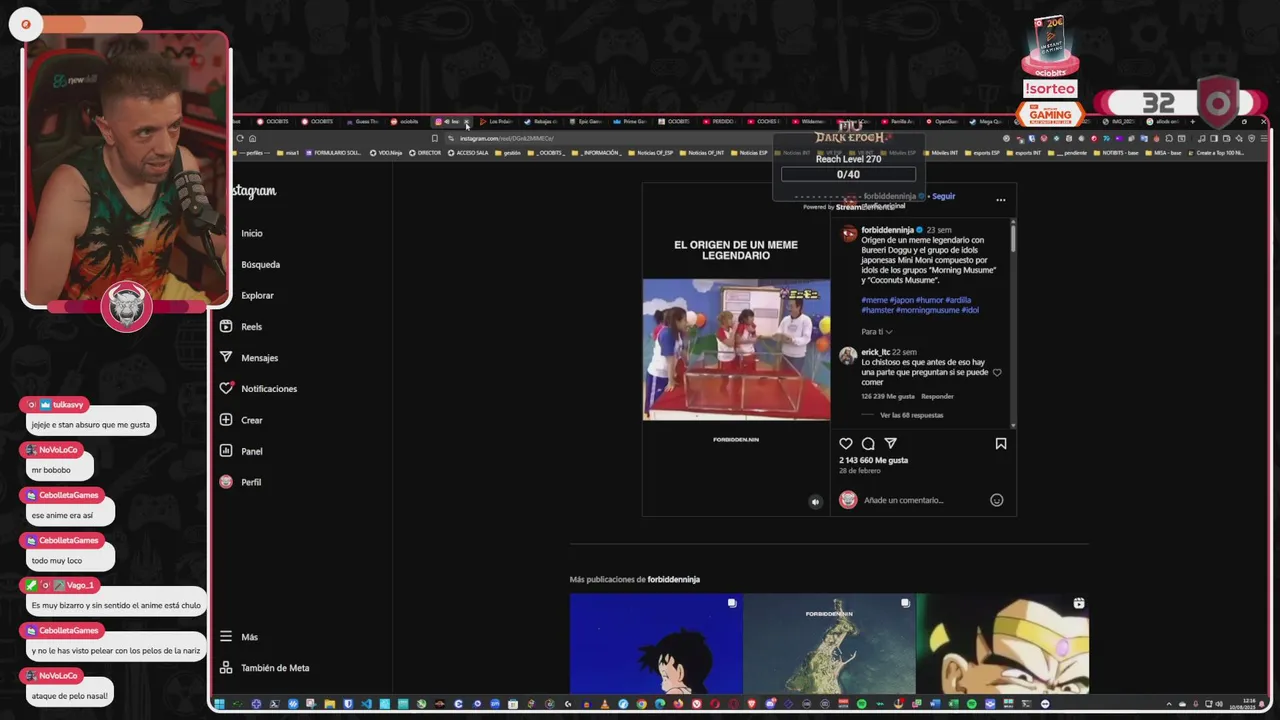Open the ACCESO SALA bookmark
Viewport: 1280px width, 720px height.
(x=468, y=153)
